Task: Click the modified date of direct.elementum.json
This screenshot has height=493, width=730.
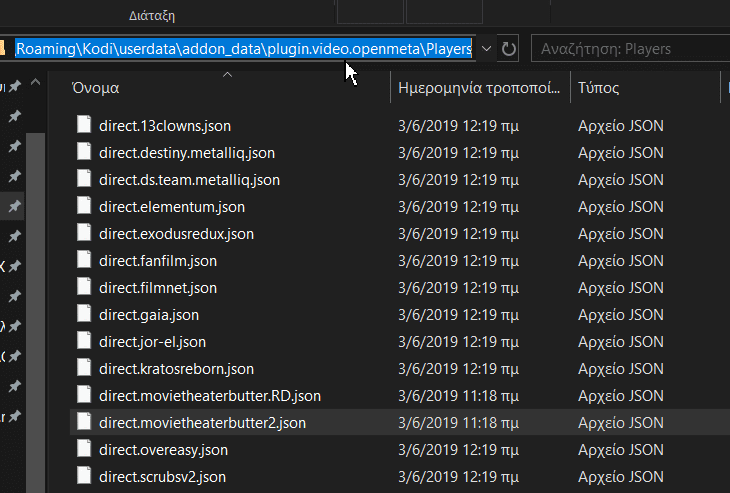Action: pos(458,207)
